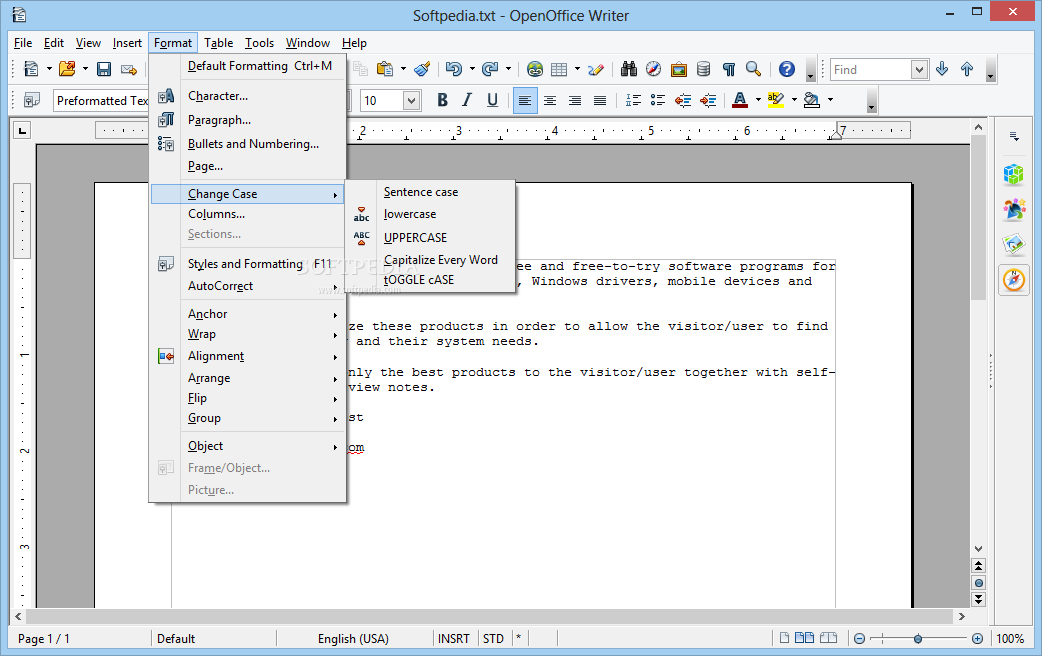Click inside the Find text field
Screen dimensions: 1042x656
[x=871, y=69]
